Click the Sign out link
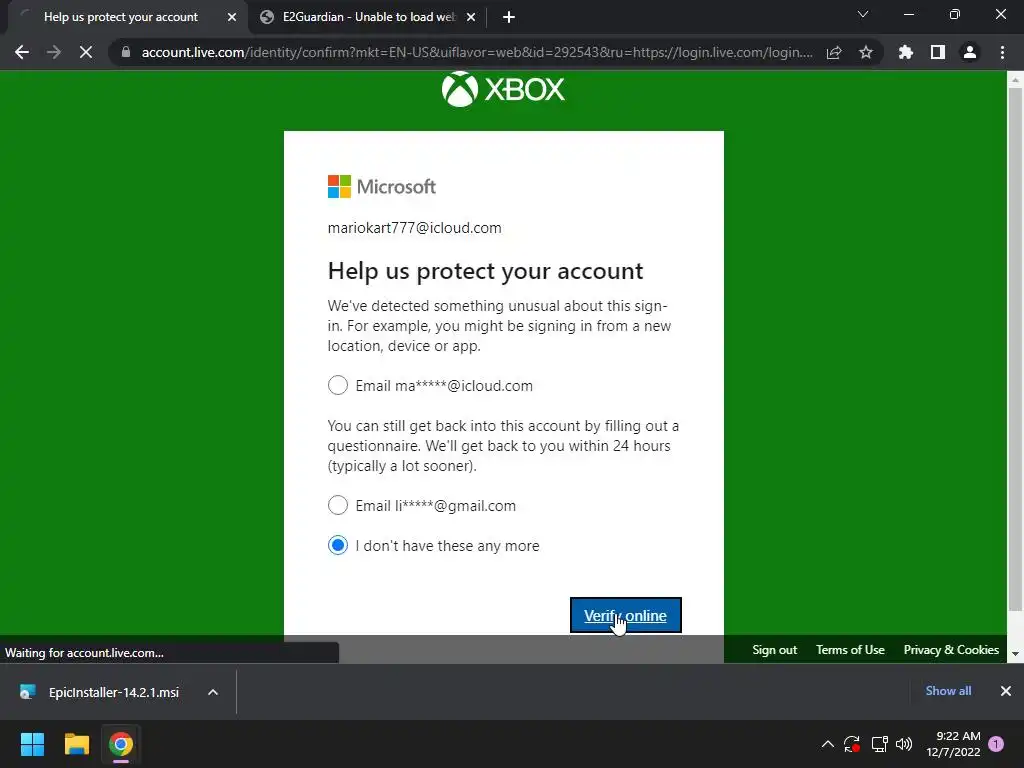1024x768 pixels. coord(775,650)
